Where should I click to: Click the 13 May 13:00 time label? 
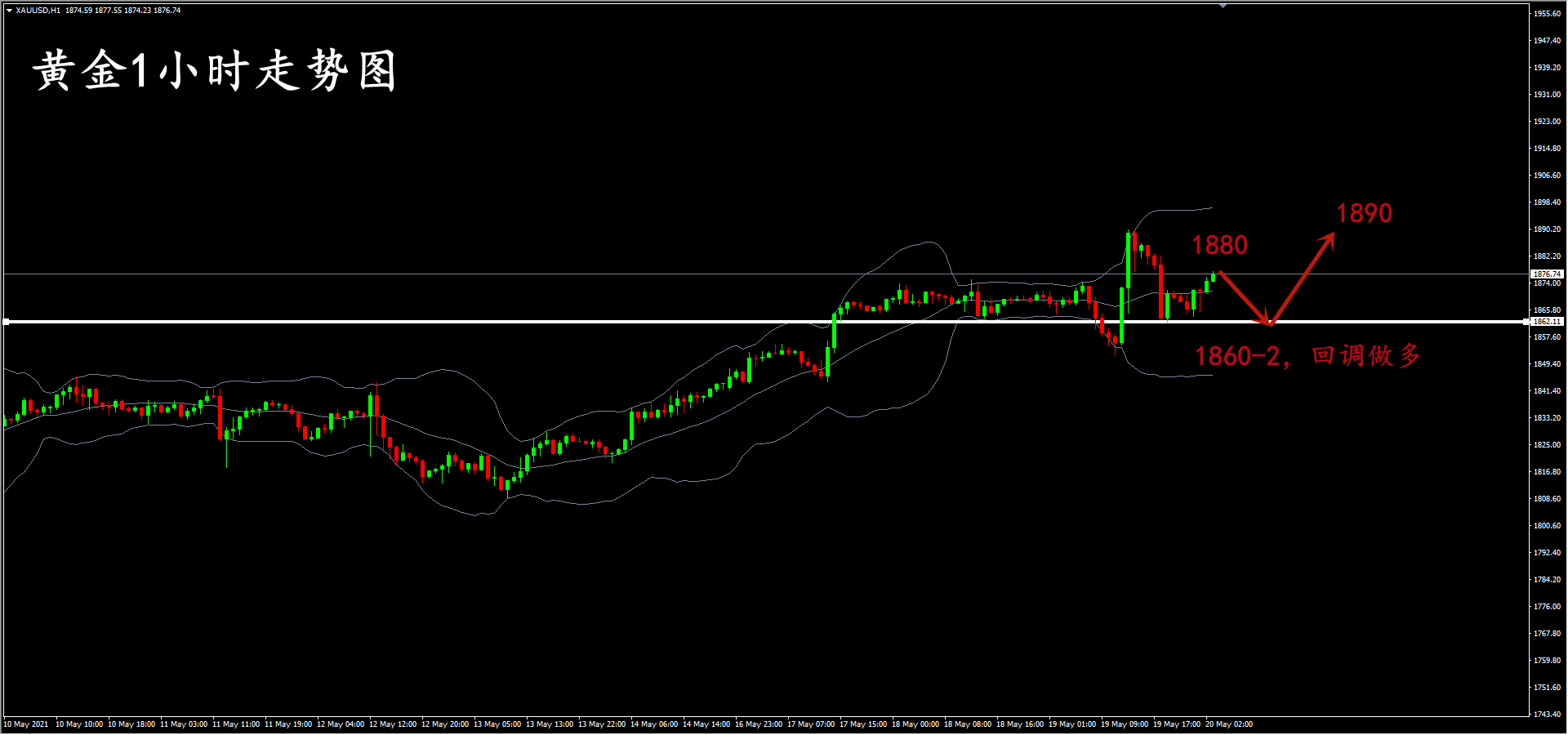[550, 724]
